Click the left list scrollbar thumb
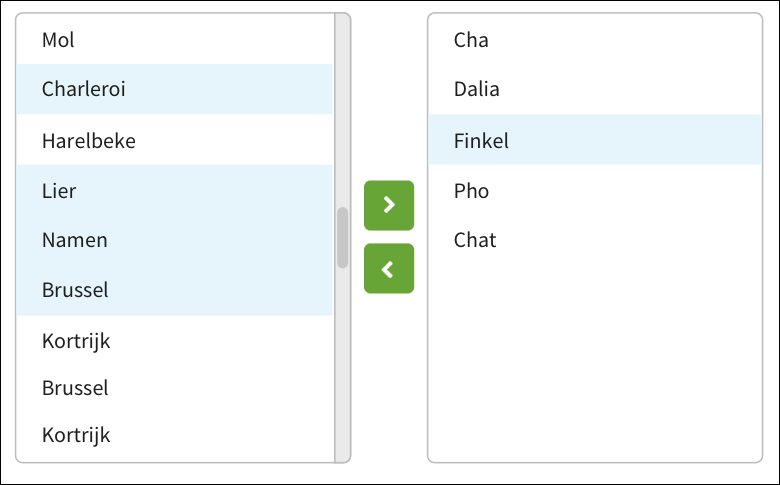The height and width of the screenshot is (485, 780). click(342, 237)
